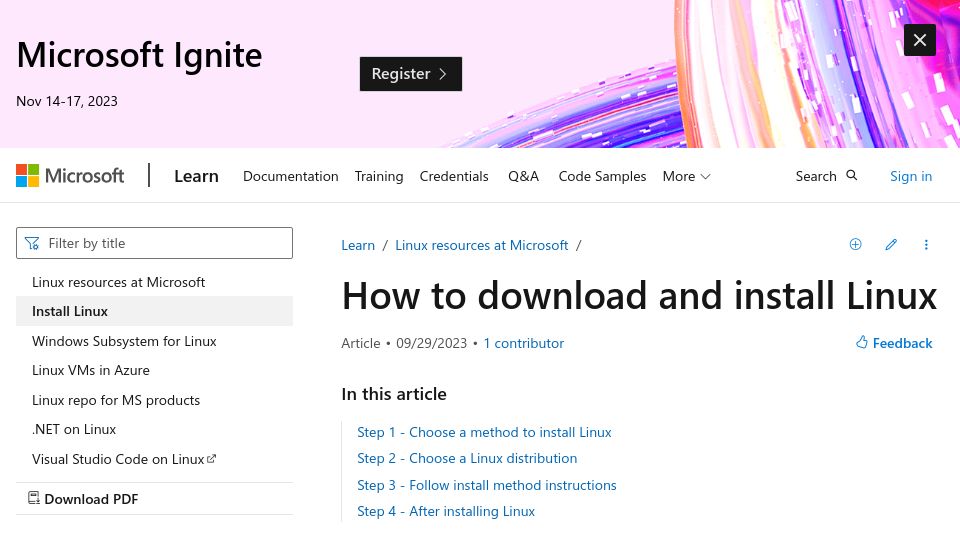
Task: Open the Code Samples menu item
Action: coord(602,176)
